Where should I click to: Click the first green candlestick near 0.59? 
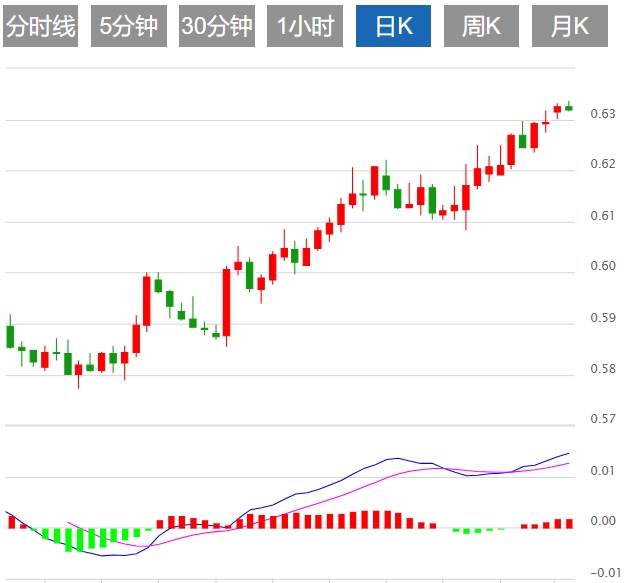coord(10,336)
